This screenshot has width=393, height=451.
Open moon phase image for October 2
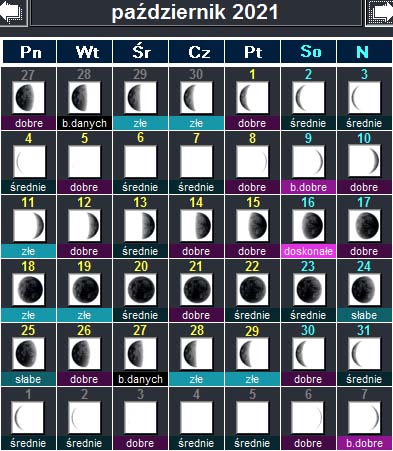308,98
